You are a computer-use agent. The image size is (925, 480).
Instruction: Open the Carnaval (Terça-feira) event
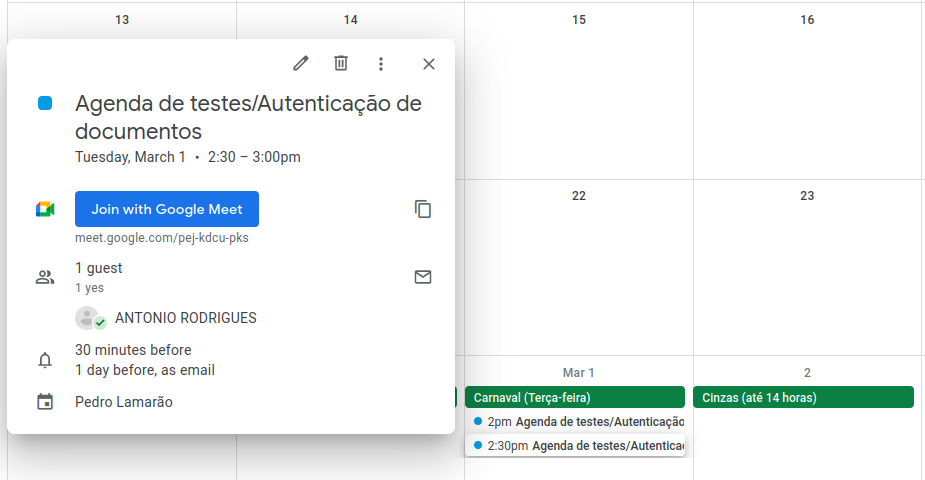pyautogui.click(x=574, y=397)
